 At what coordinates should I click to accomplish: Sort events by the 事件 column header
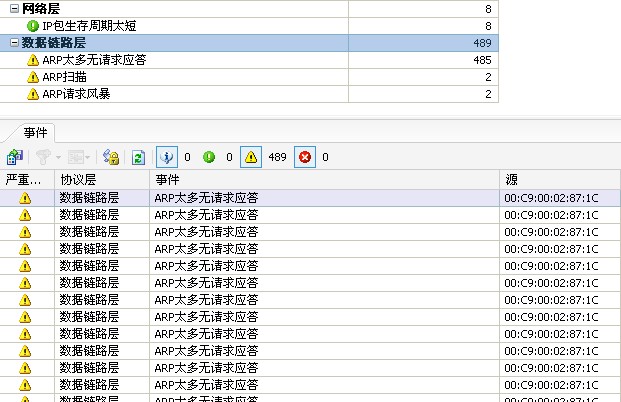point(325,179)
